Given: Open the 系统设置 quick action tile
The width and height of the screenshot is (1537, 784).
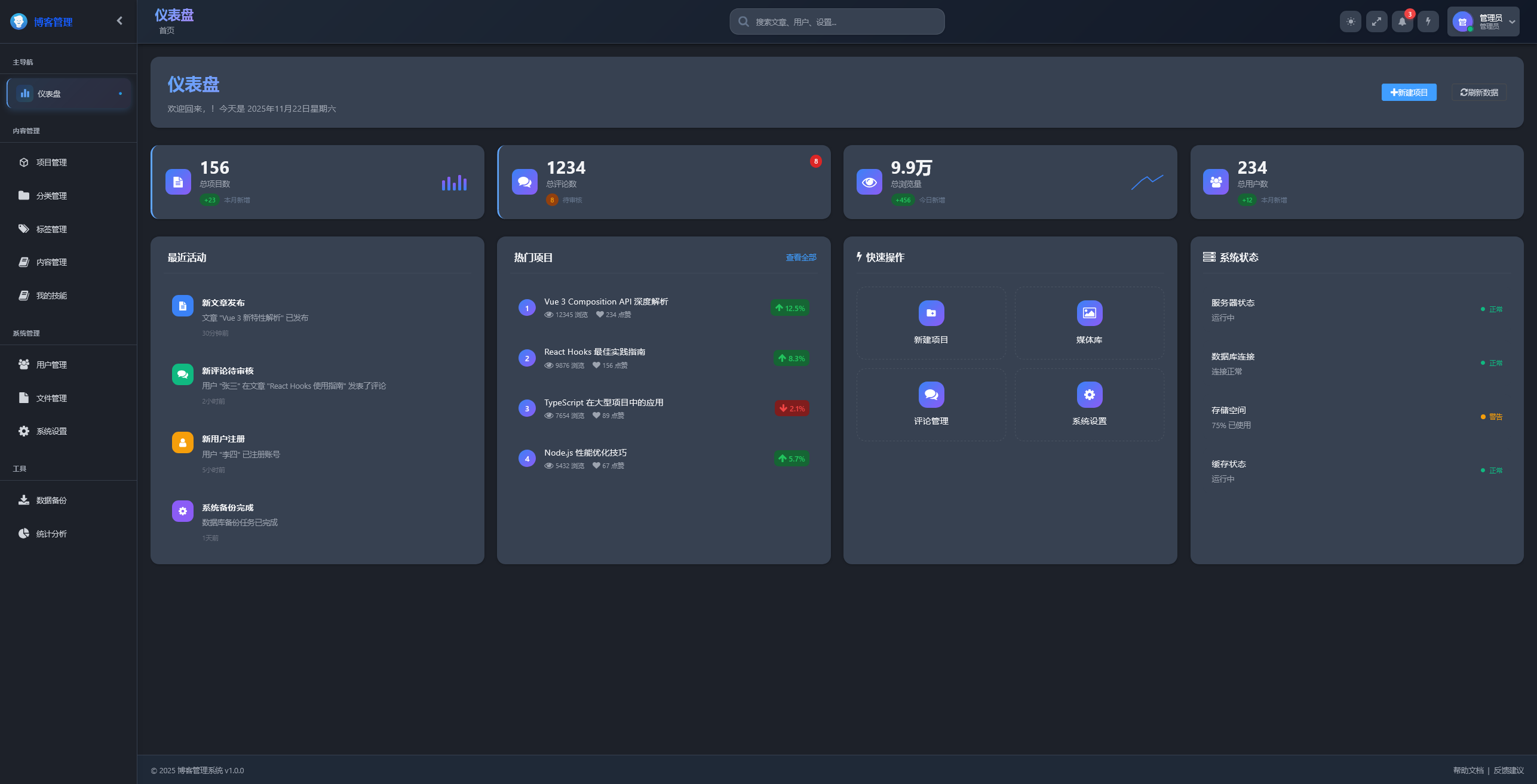Looking at the screenshot, I should (x=1089, y=404).
